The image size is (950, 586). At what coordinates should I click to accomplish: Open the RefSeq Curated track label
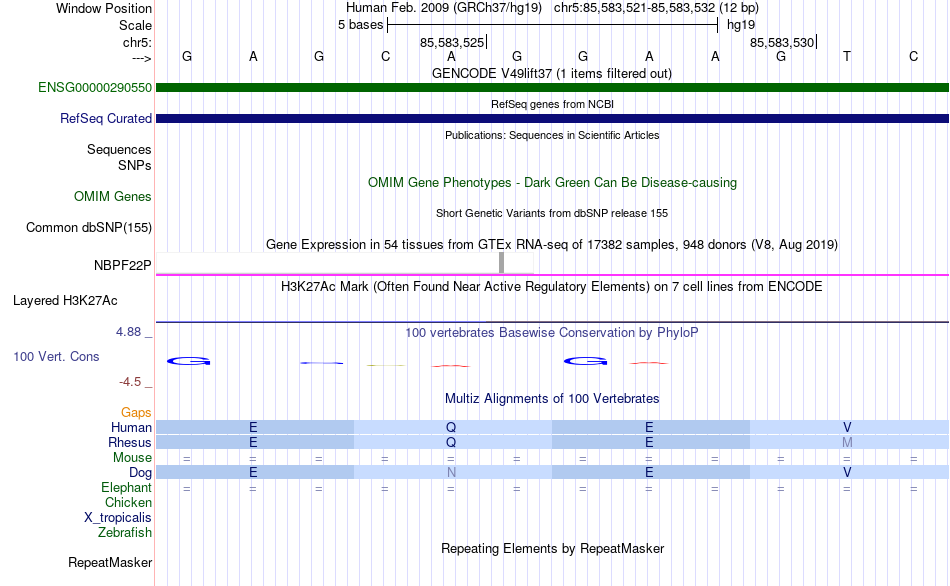click(105, 118)
